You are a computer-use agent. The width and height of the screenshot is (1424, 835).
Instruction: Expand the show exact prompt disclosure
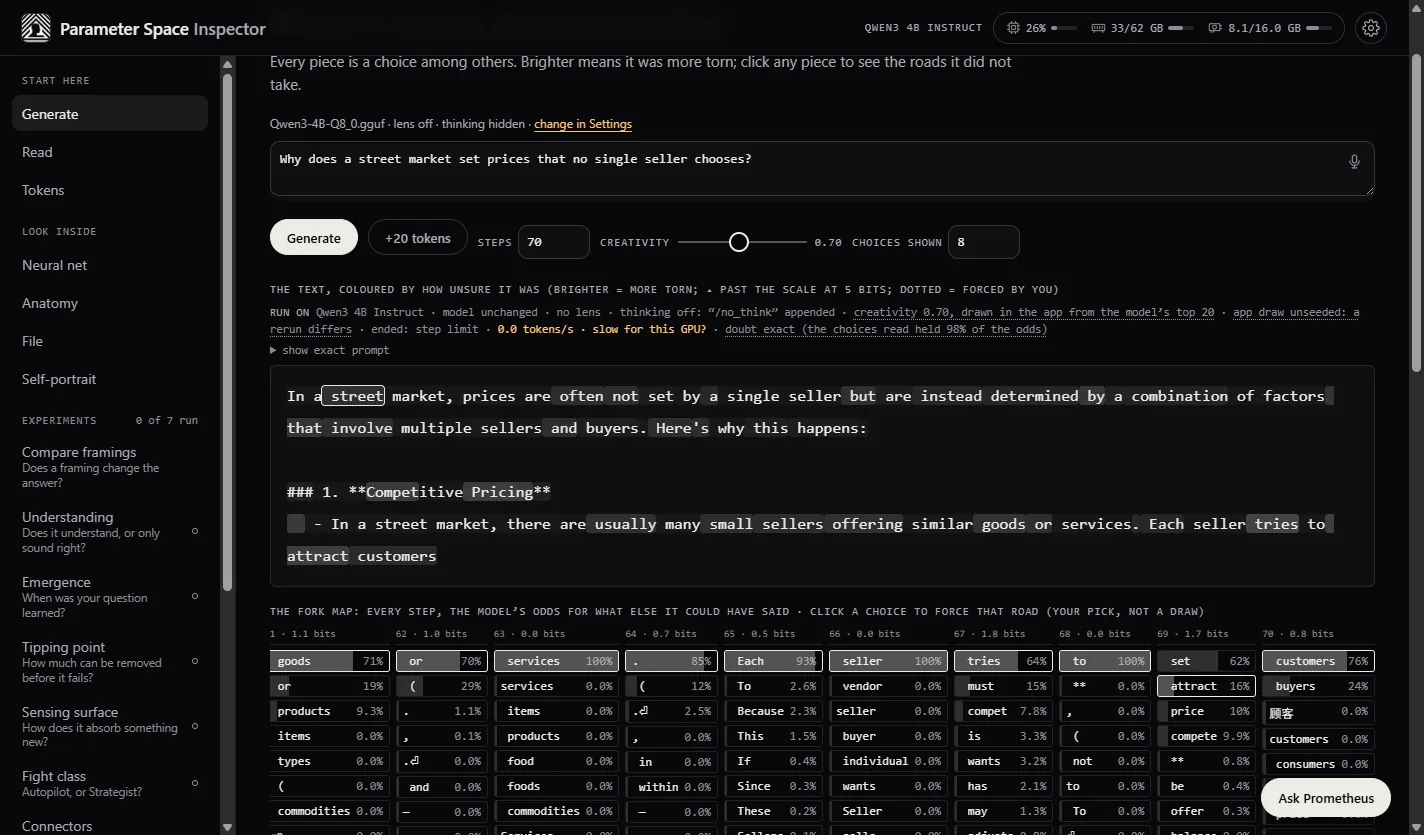tap(330, 350)
